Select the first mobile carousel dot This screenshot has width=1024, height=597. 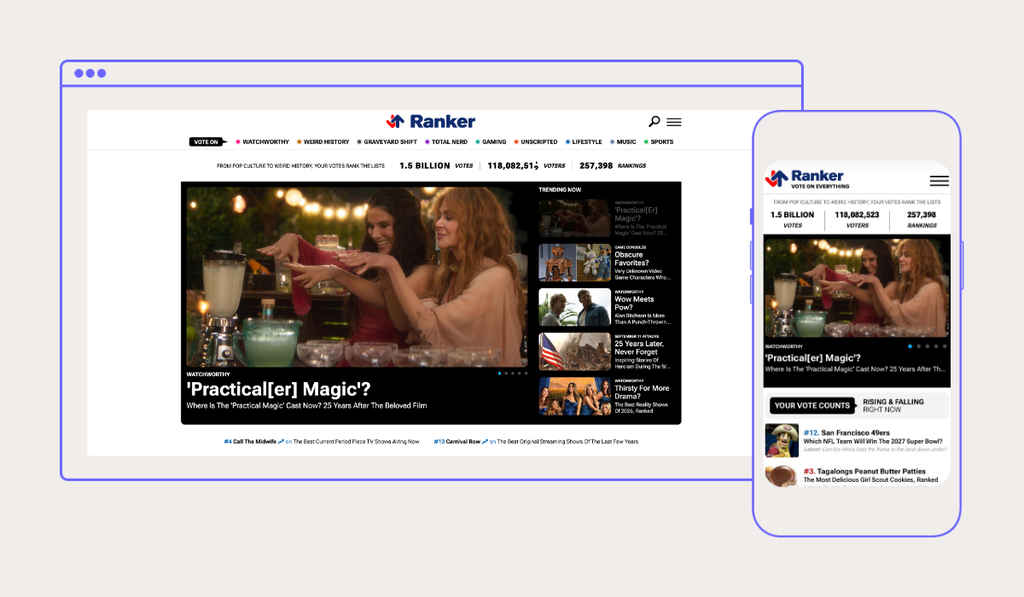[910, 346]
